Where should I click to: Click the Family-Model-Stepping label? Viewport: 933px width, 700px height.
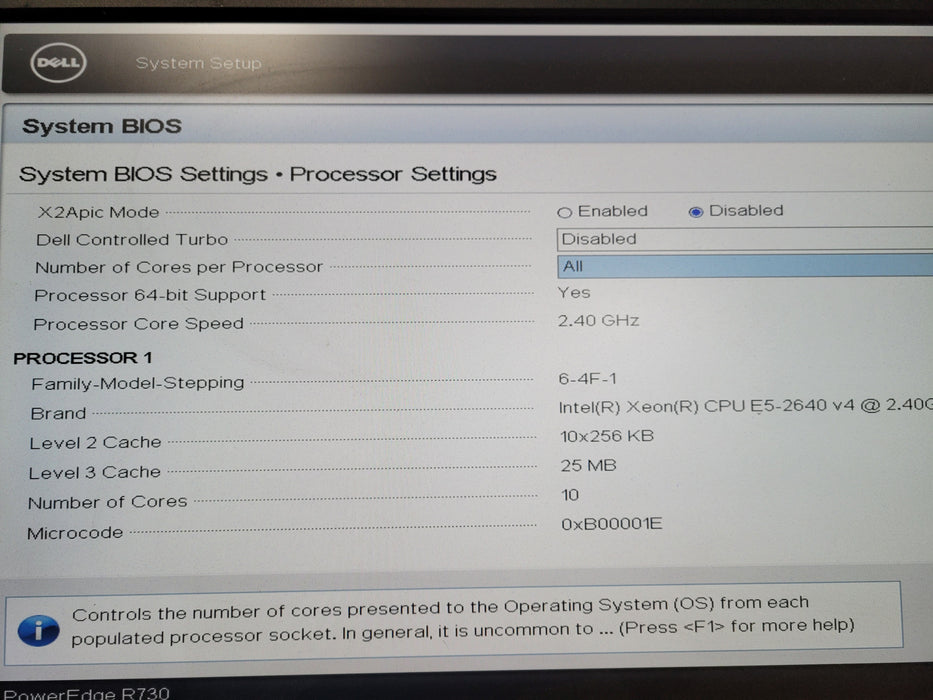click(138, 383)
